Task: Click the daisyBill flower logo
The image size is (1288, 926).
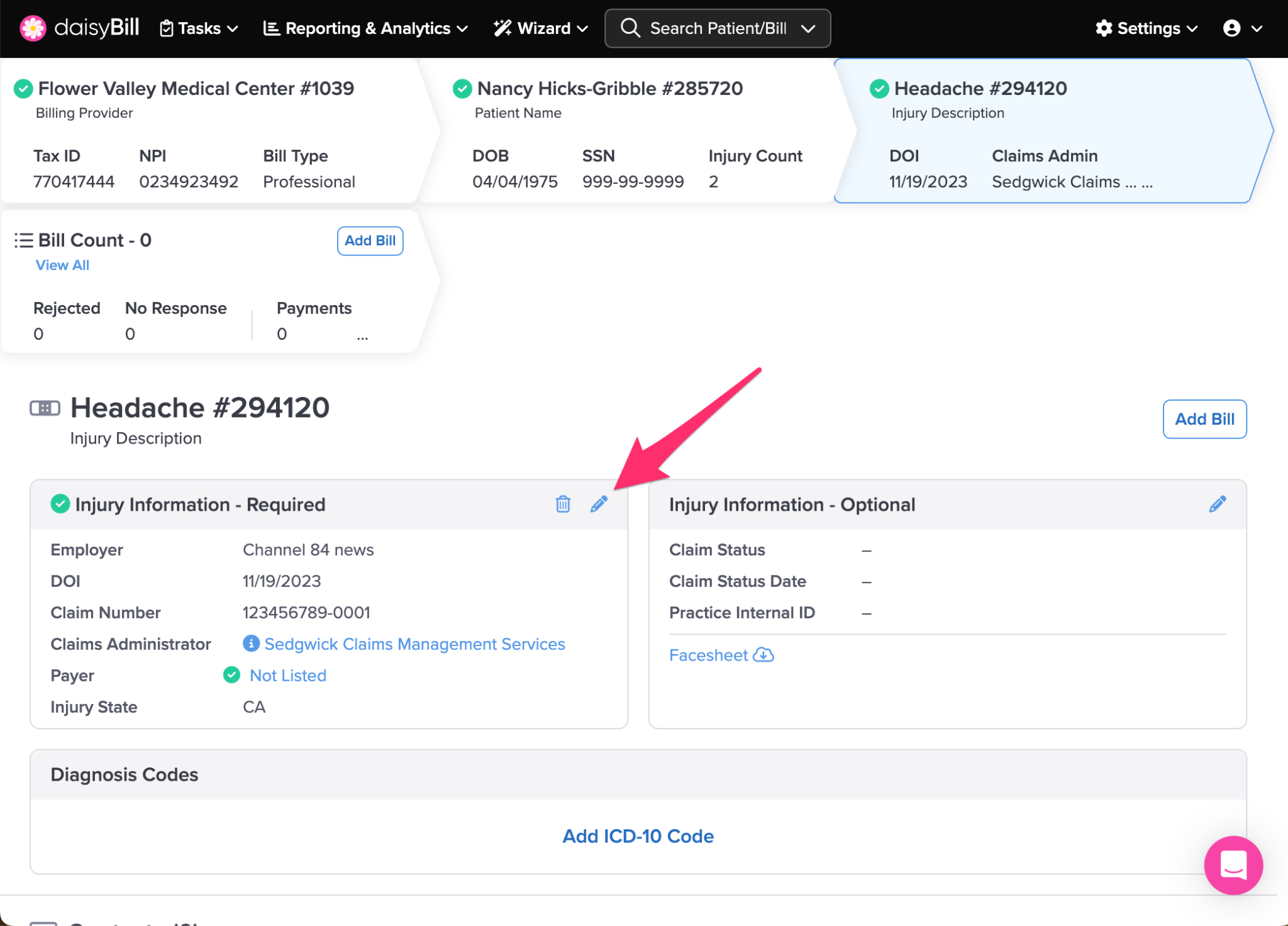Action: pos(33,28)
